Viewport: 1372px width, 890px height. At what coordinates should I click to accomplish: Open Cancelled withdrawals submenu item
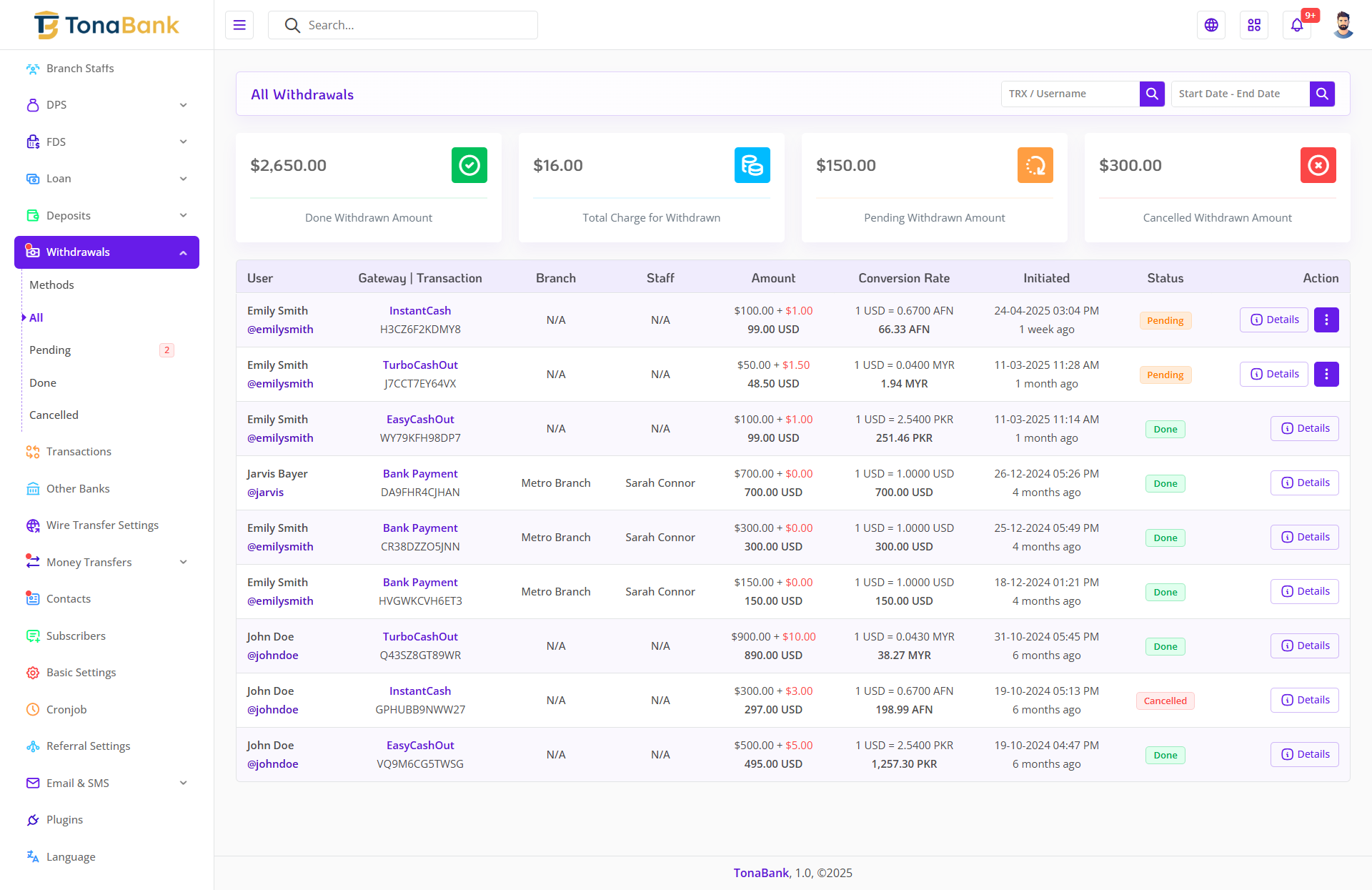tap(54, 415)
